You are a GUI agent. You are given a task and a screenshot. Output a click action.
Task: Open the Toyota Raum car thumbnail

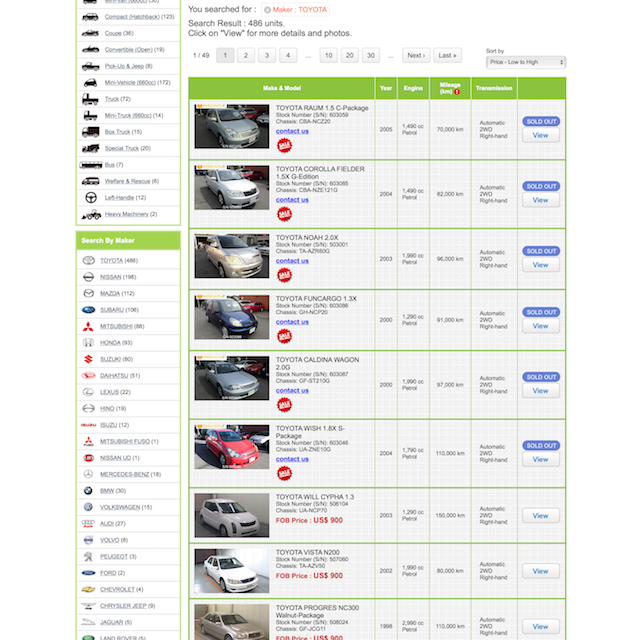point(232,126)
